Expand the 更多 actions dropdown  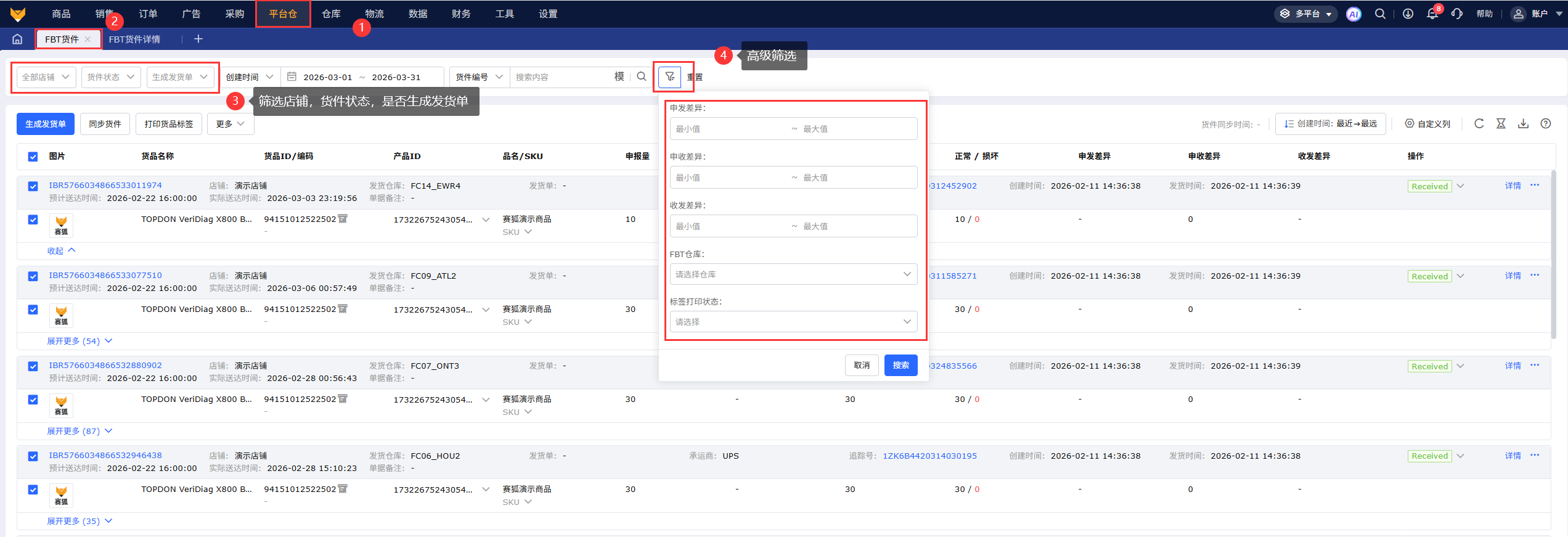231,124
